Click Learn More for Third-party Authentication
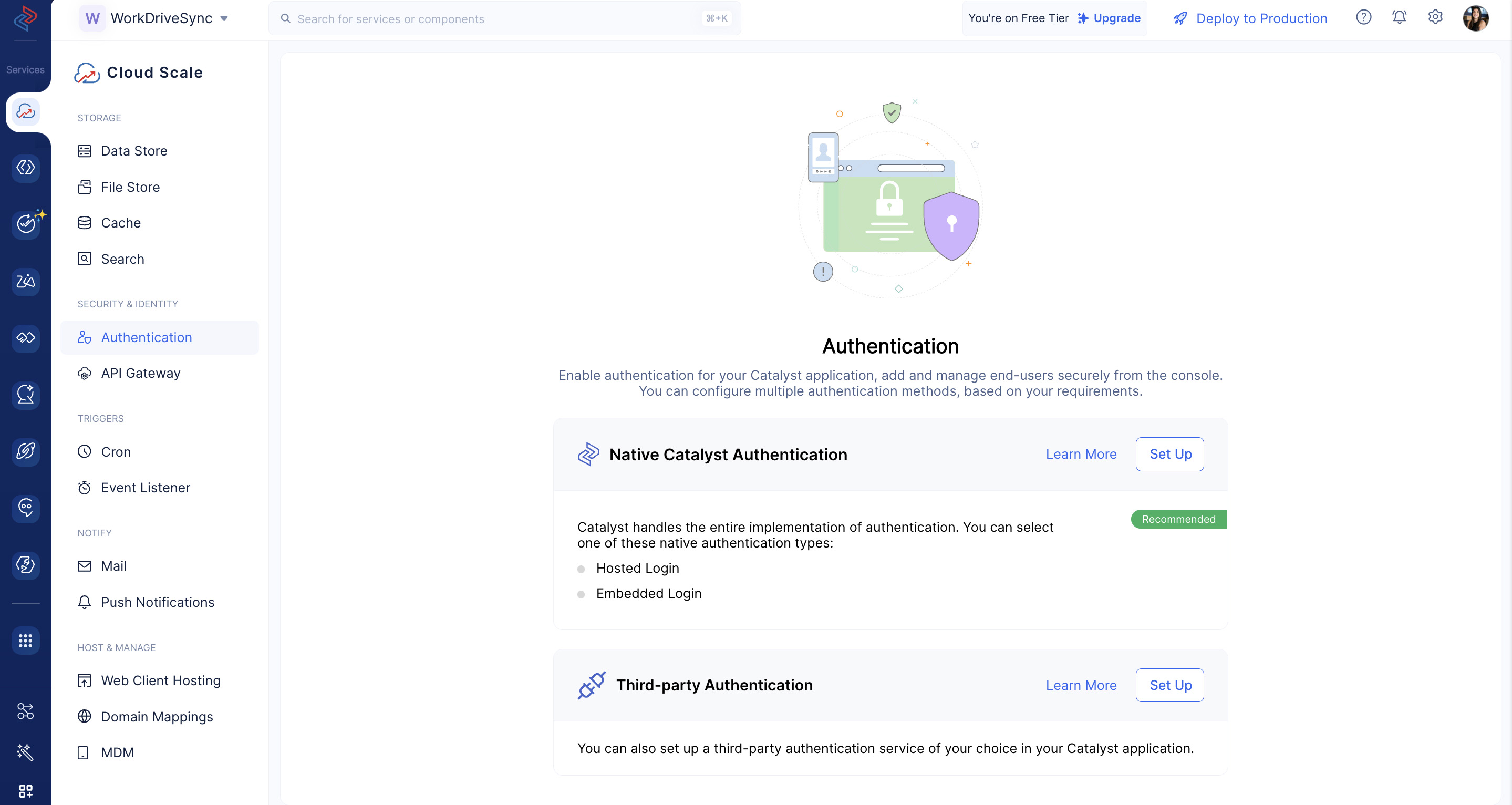 coord(1082,685)
